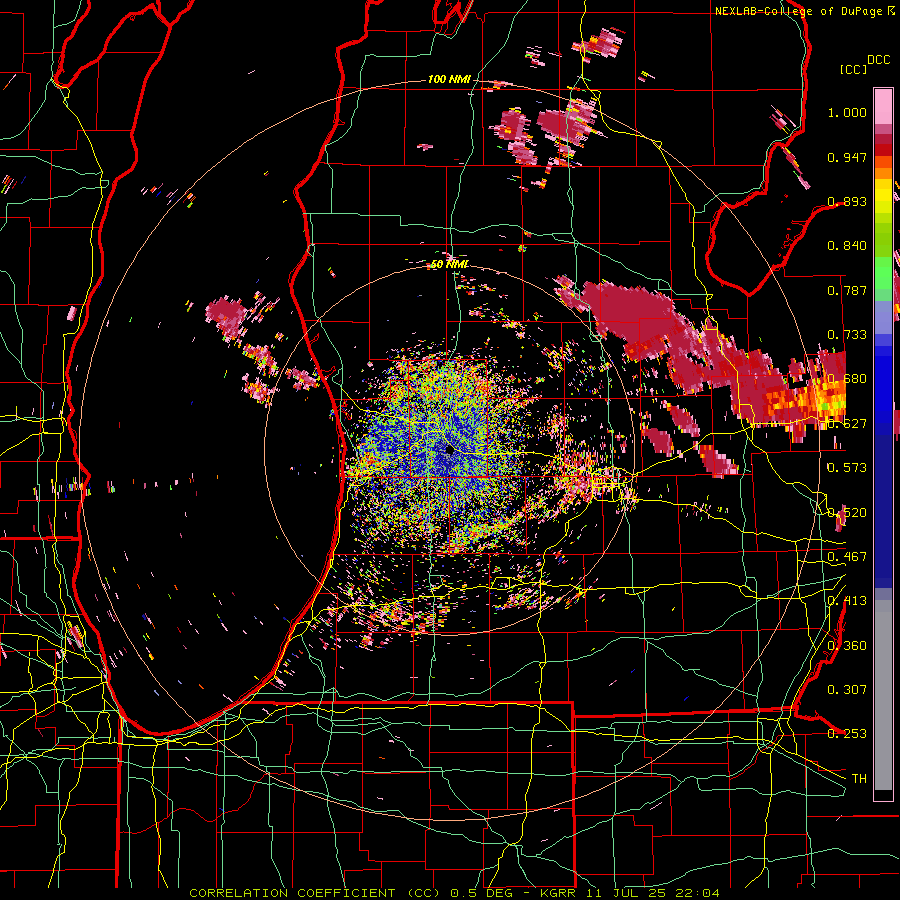Select the 1.000 scale value

coord(847,112)
